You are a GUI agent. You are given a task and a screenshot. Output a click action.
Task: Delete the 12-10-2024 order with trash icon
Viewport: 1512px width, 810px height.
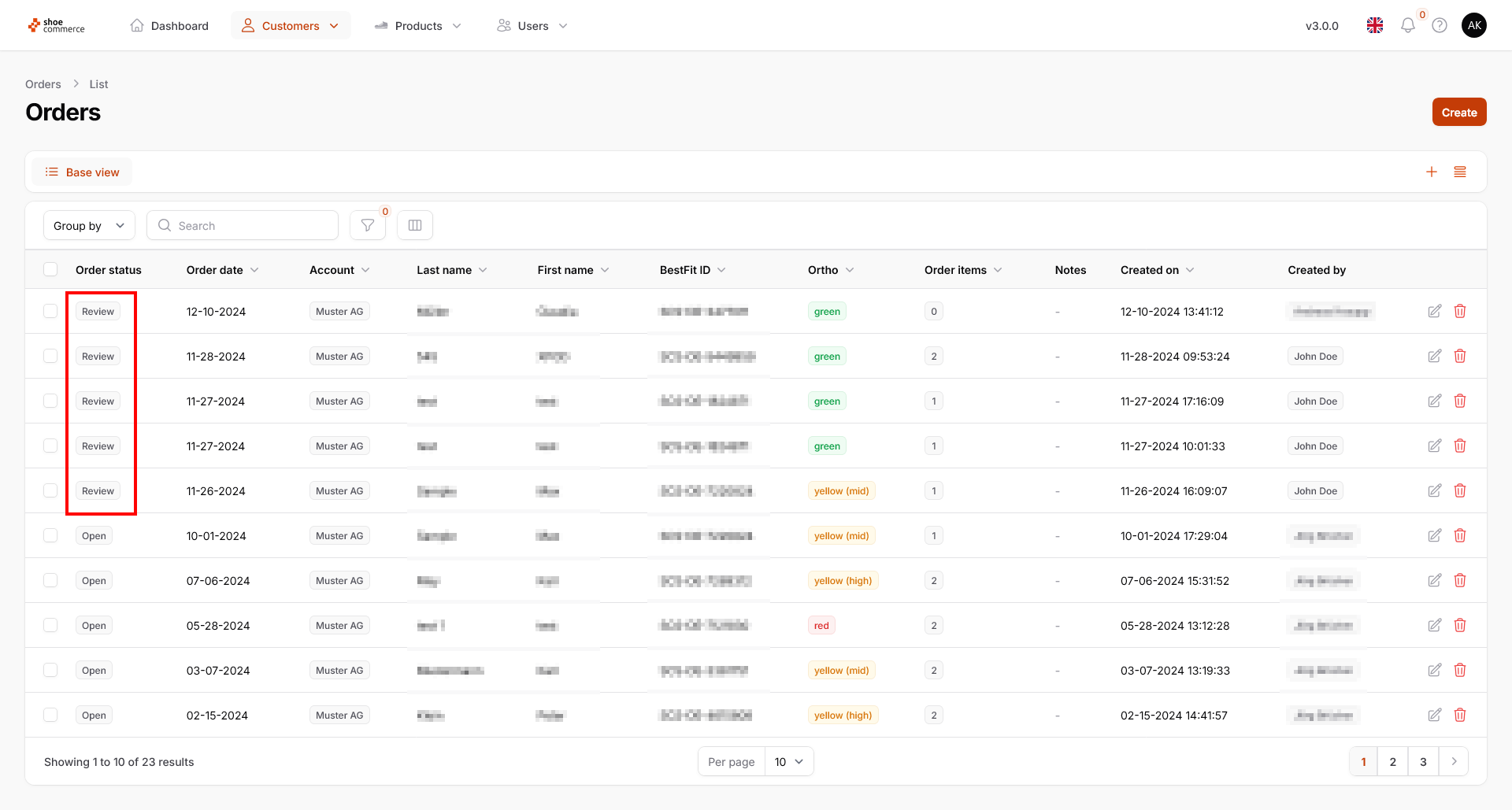point(1459,312)
